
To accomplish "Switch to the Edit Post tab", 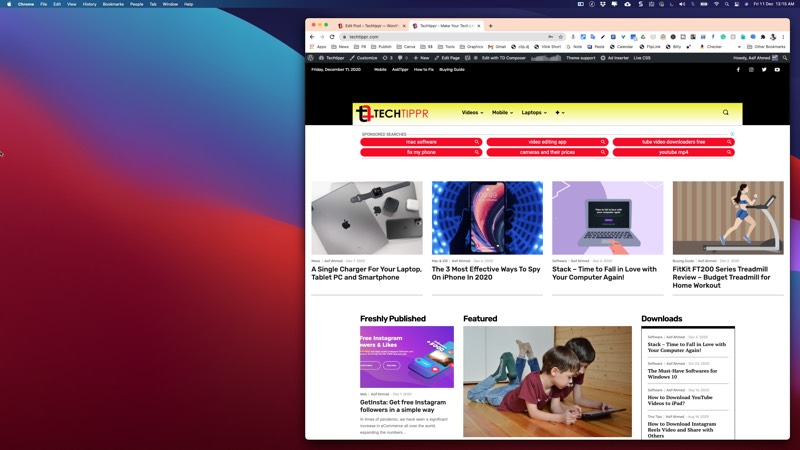I will (371, 26).
